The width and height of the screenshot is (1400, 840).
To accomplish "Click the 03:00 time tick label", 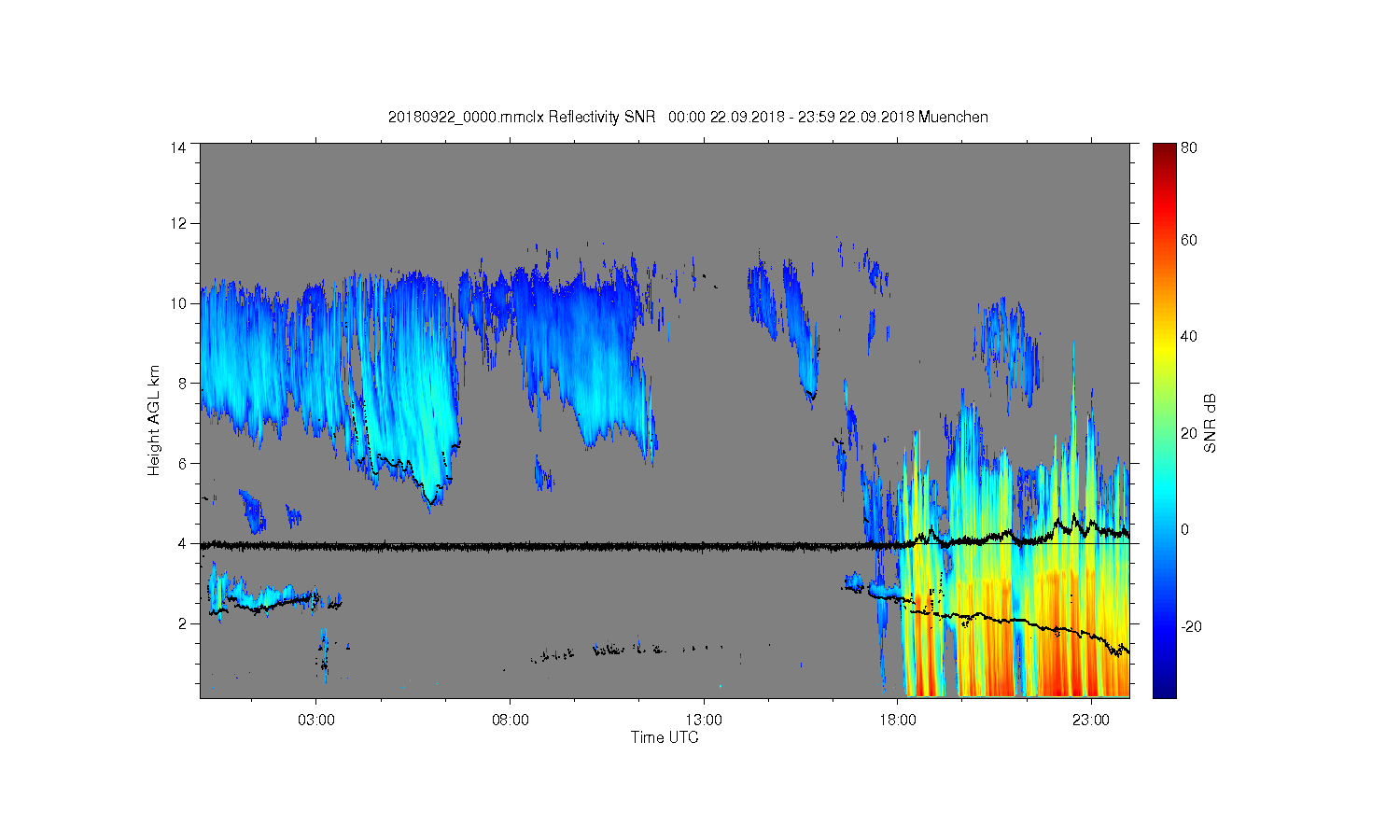I will pos(316,721).
